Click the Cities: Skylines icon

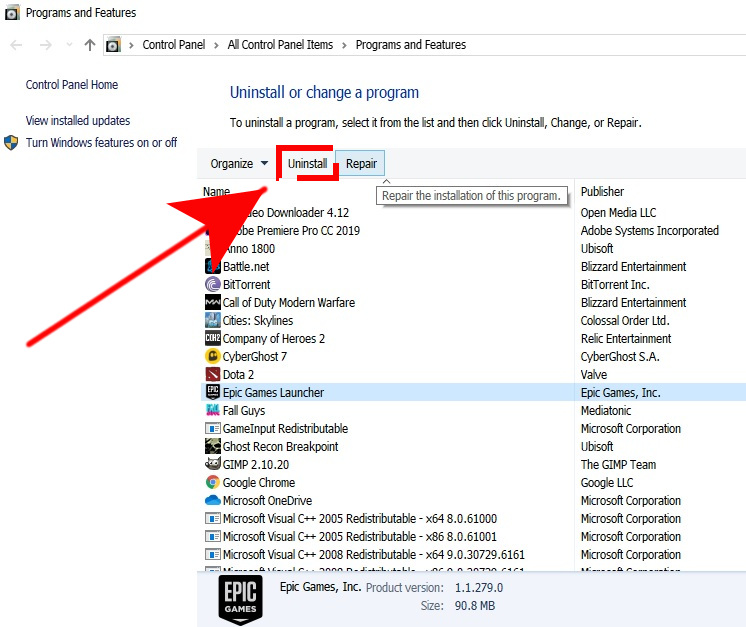point(213,320)
